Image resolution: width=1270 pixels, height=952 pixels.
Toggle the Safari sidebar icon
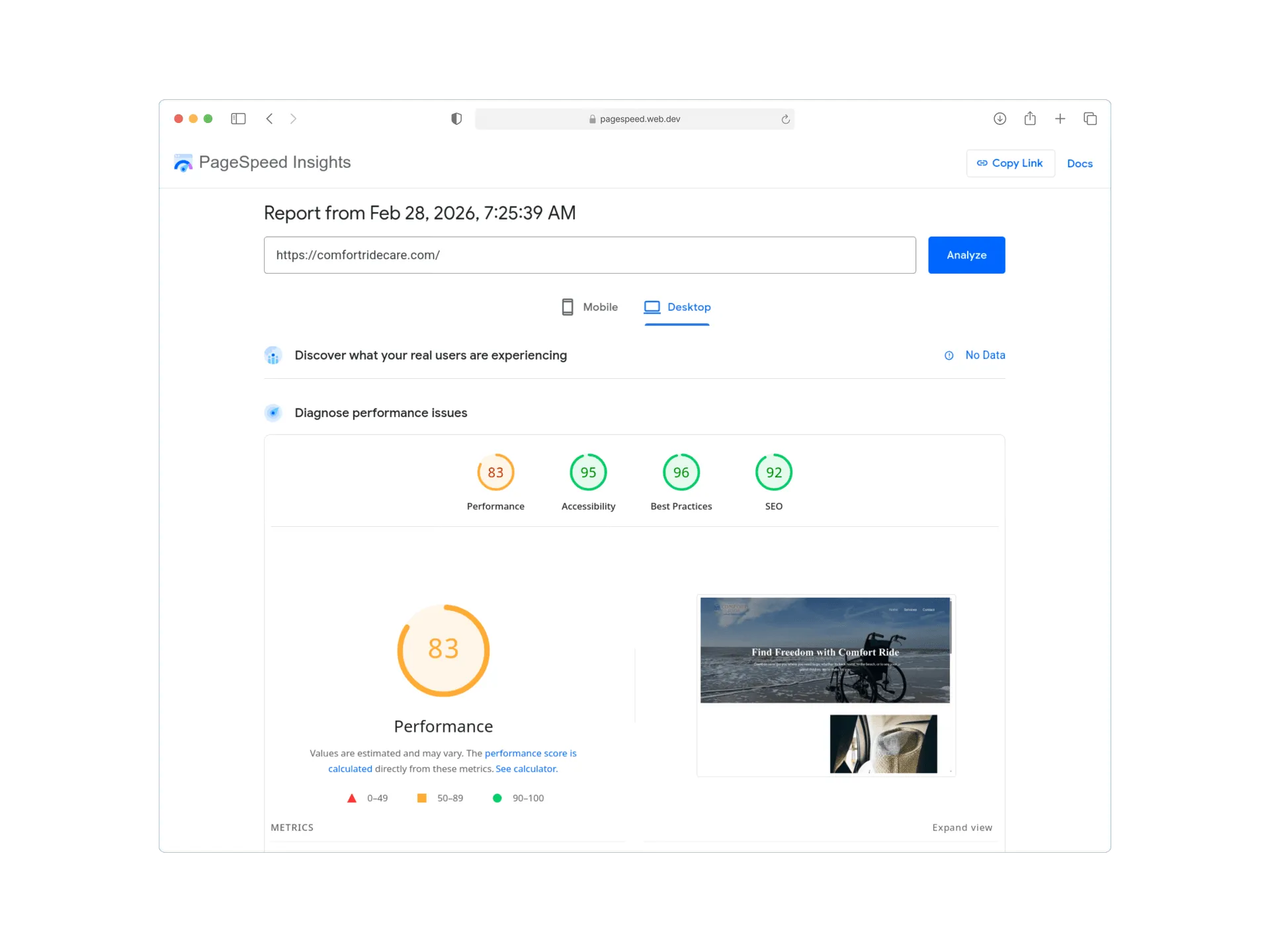(238, 119)
